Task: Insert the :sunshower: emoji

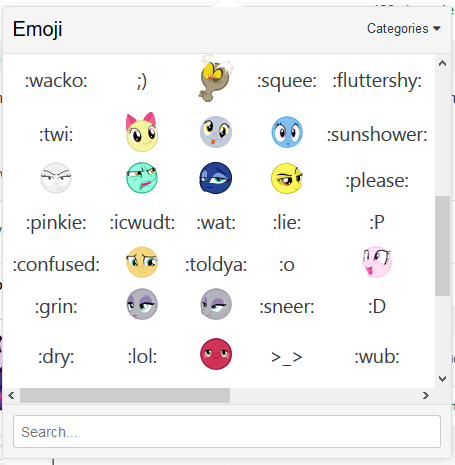Action: 377,135
